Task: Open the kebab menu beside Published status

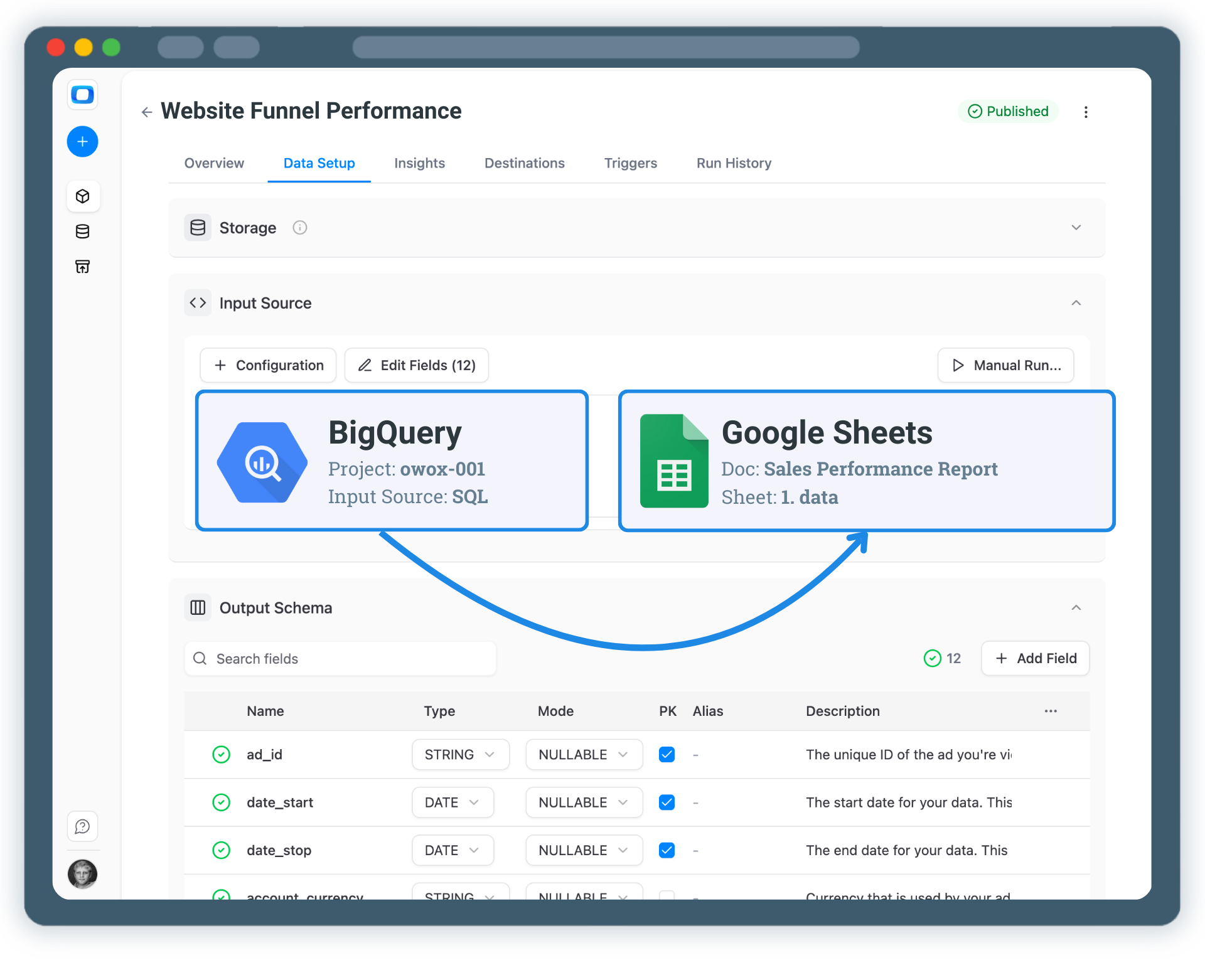Action: pyautogui.click(x=1086, y=112)
